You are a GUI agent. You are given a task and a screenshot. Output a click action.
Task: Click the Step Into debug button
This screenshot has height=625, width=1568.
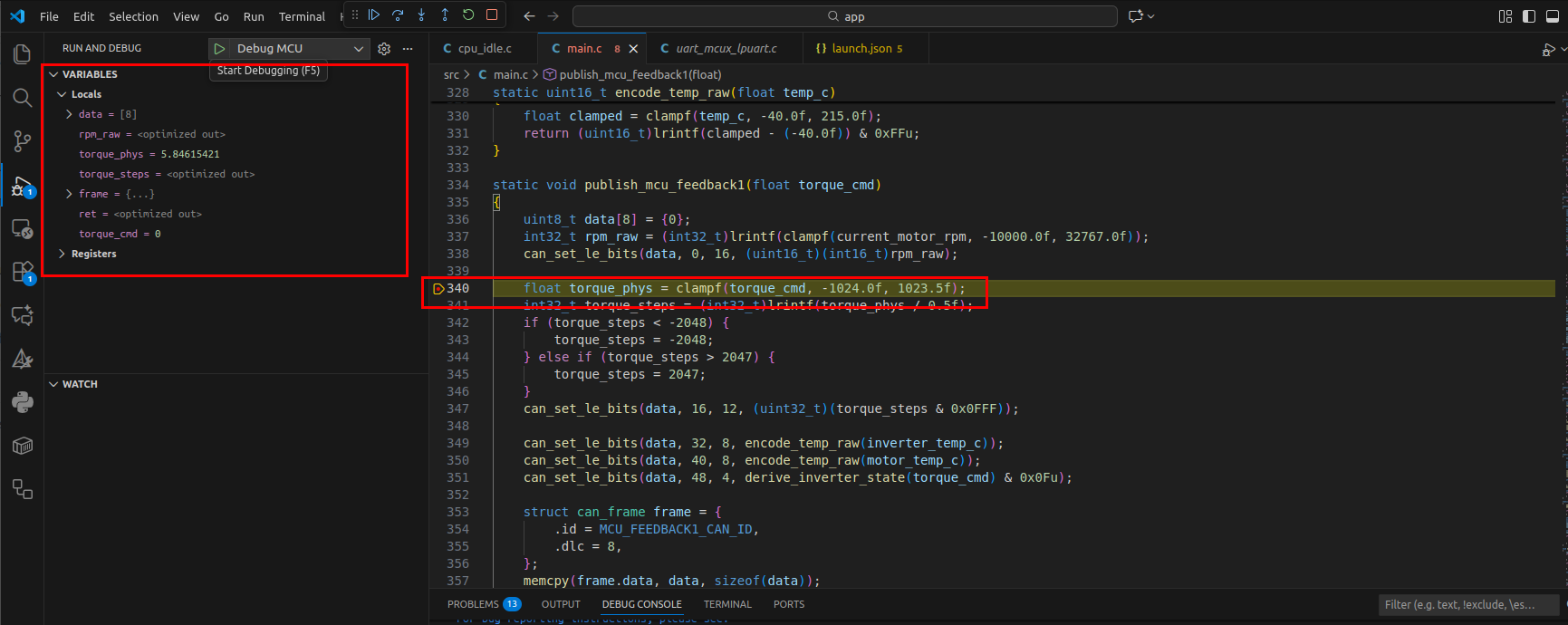pyautogui.click(x=421, y=15)
